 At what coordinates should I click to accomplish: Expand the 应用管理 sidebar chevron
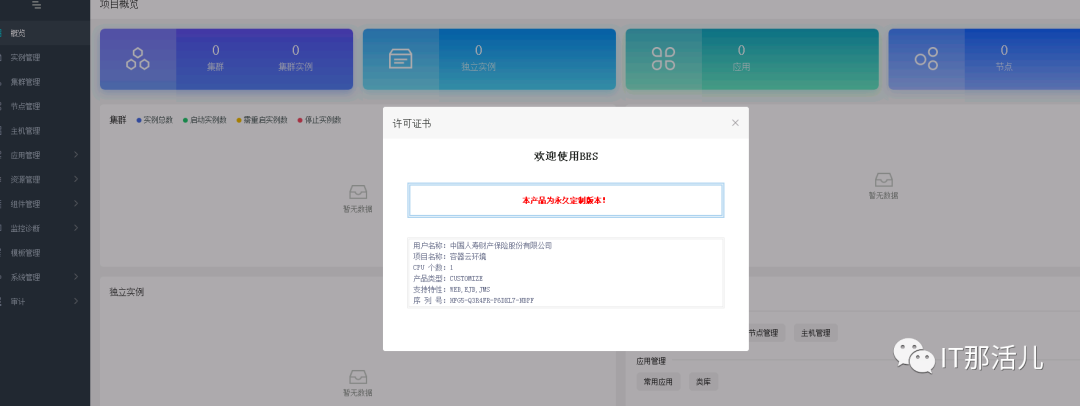(x=76, y=155)
